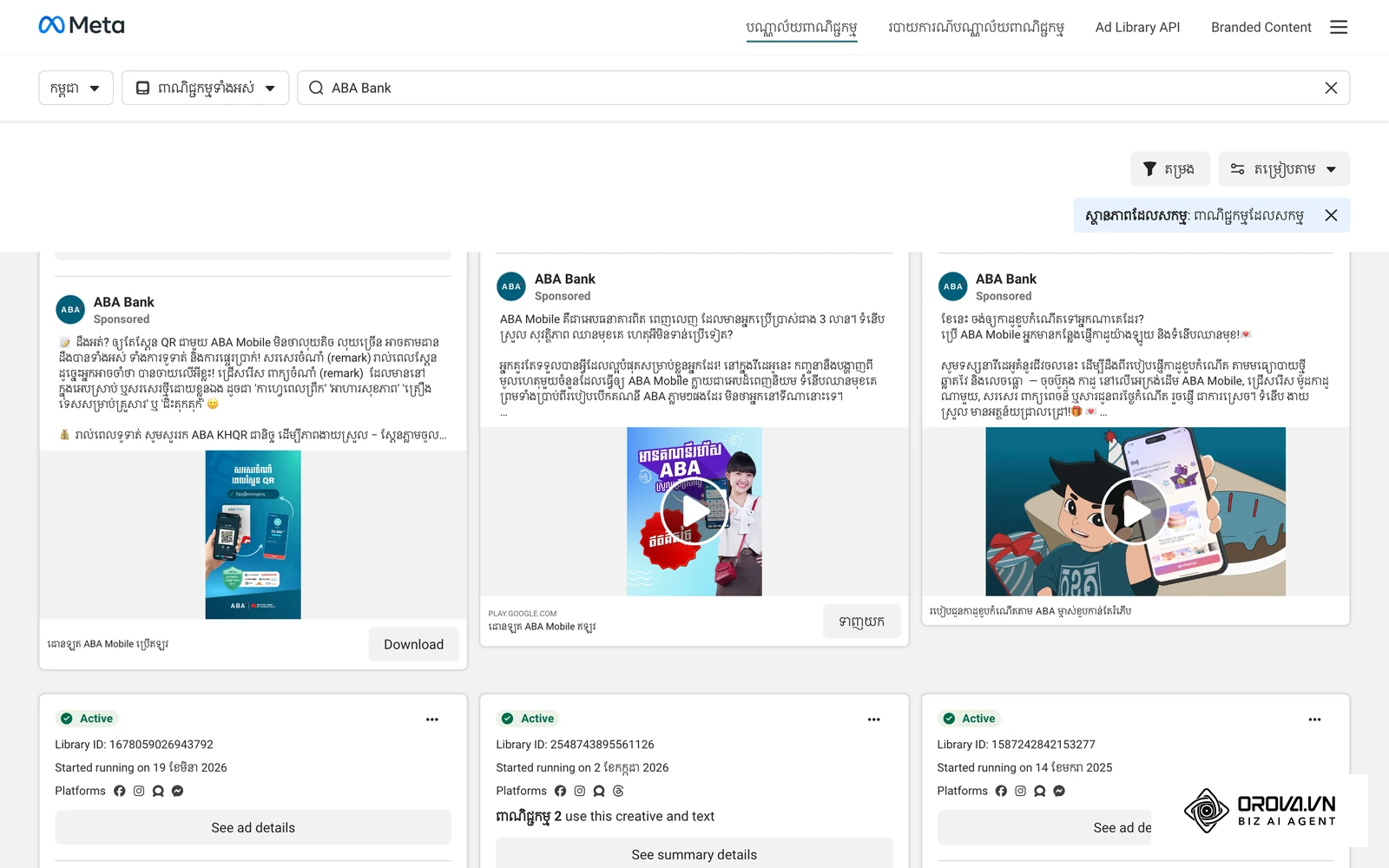1389x868 pixels.
Task: Play the ABA Mobile video with the woman
Action: tap(694, 511)
